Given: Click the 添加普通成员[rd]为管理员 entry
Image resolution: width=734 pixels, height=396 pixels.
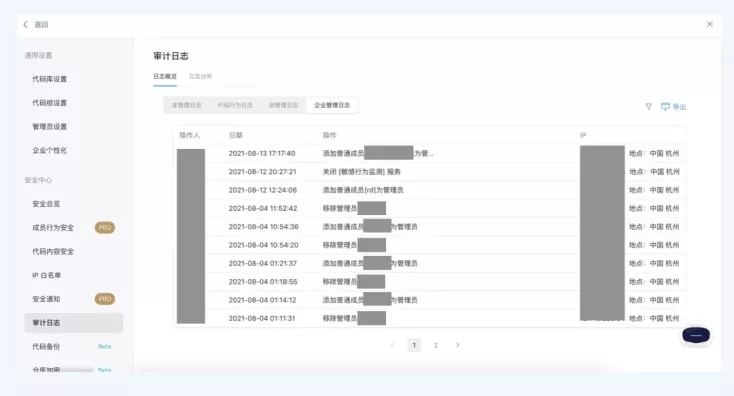Looking at the screenshot, I should click(363, 190).
